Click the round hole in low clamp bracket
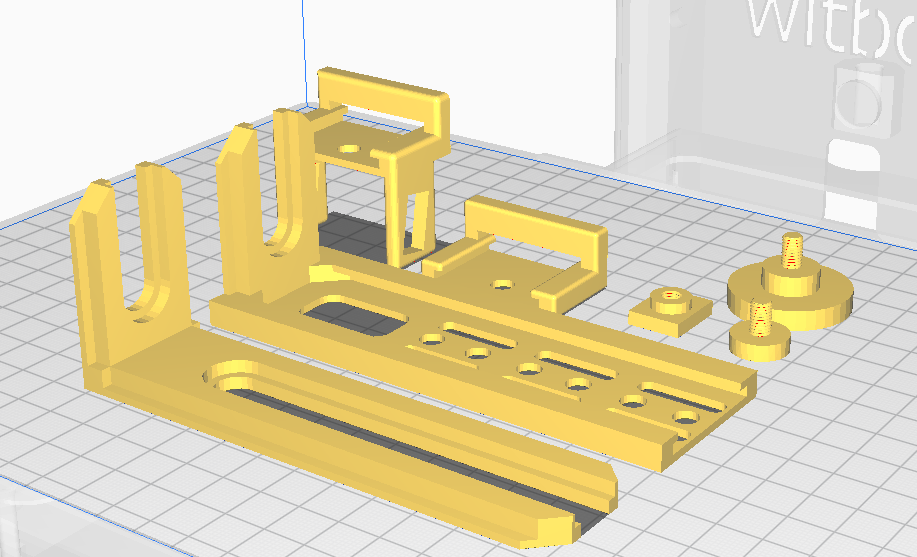The image size is (917, 557). point(502,284)
